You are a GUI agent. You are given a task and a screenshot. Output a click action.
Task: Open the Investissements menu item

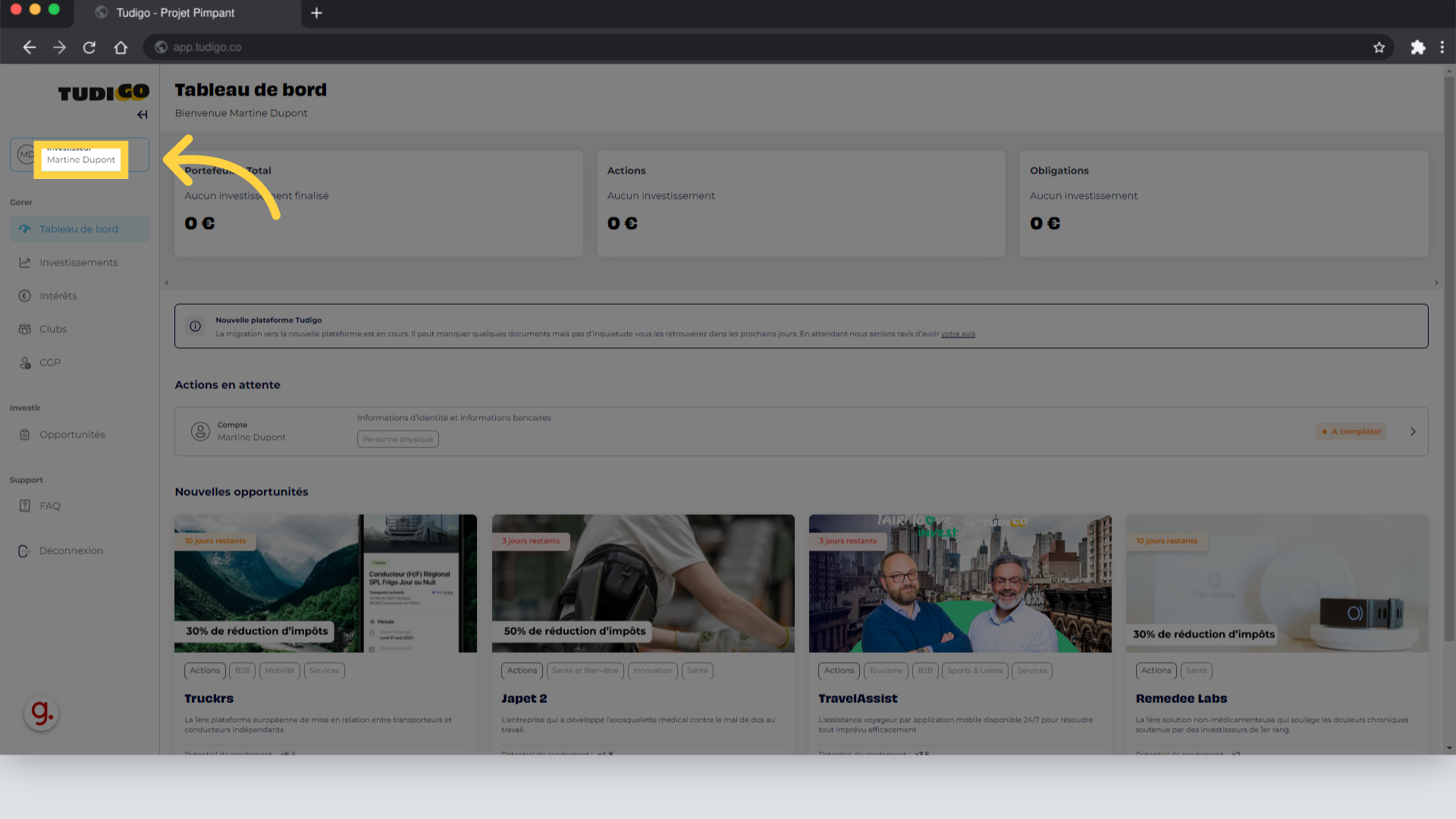80,262
